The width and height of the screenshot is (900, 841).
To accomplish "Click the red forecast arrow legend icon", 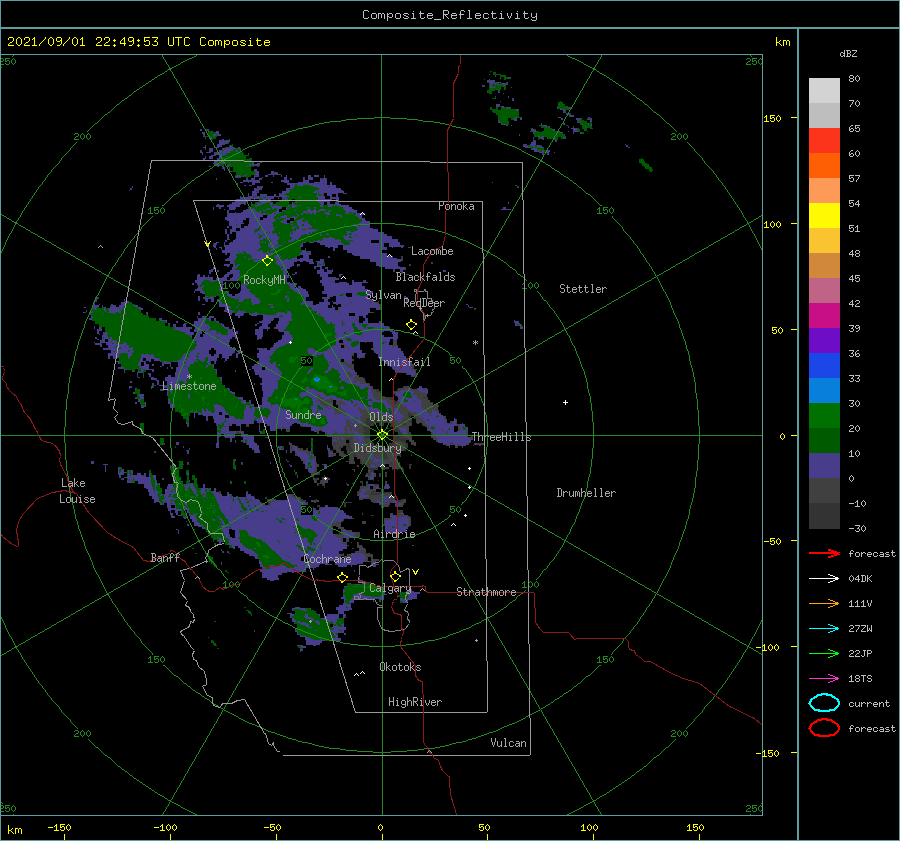I will tap(824, 553).
